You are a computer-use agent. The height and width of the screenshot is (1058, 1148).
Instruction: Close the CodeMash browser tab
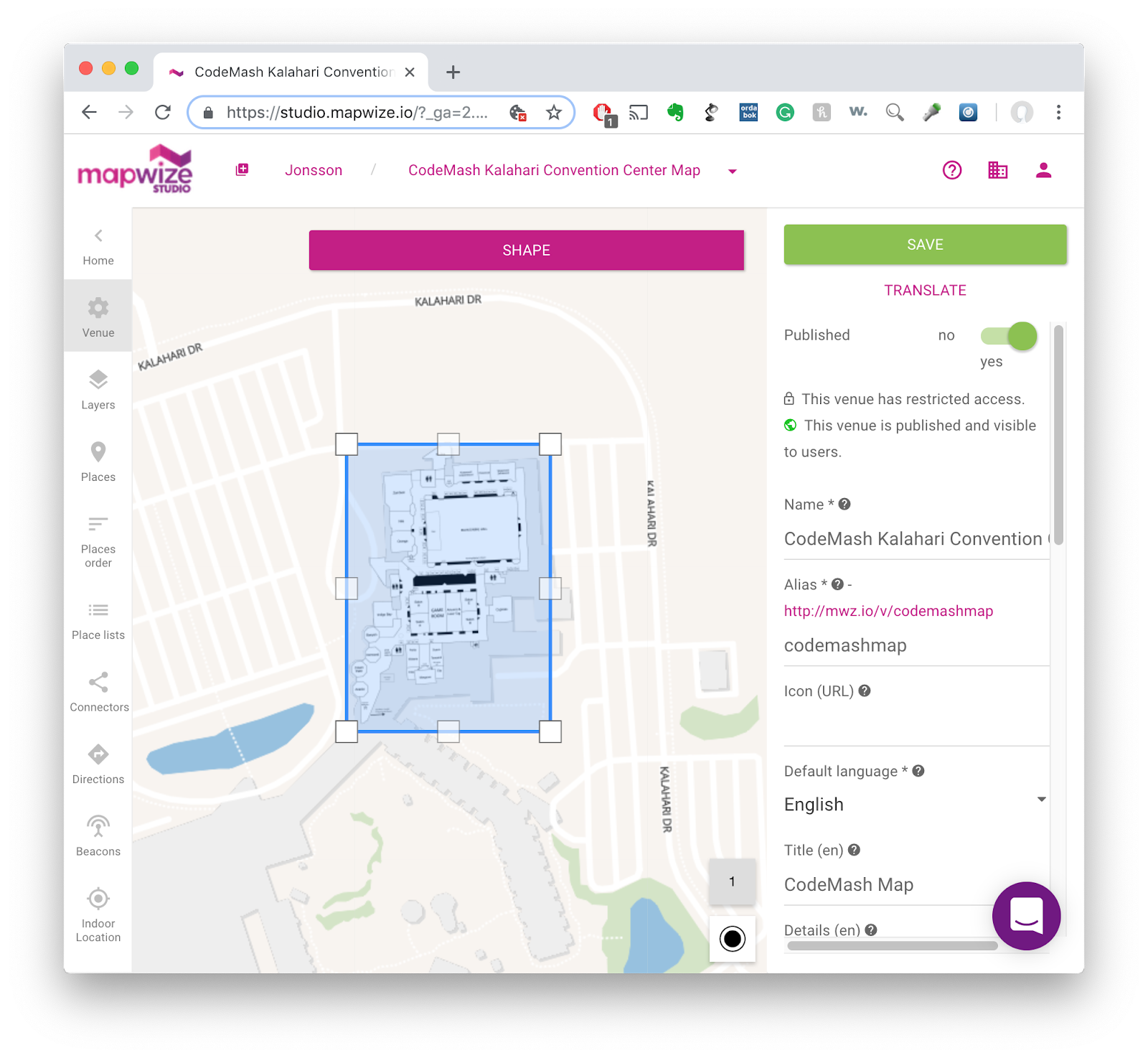tap(410, 72)
